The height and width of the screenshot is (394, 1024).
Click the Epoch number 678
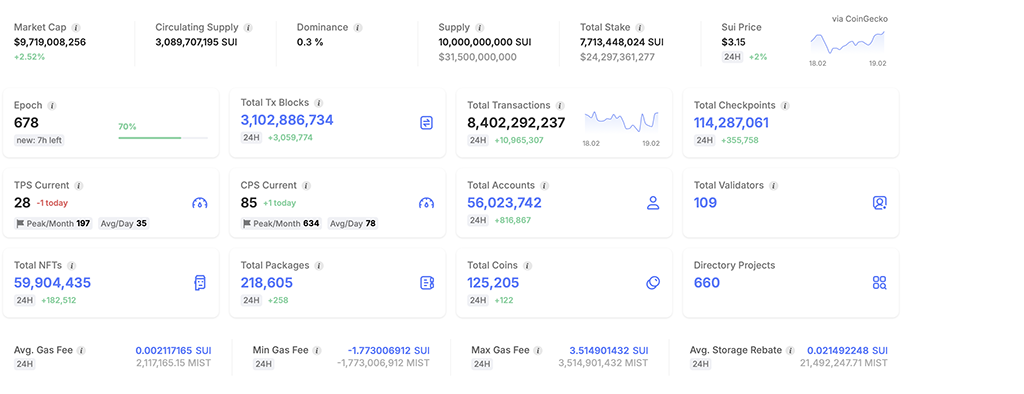pos(26,122)
